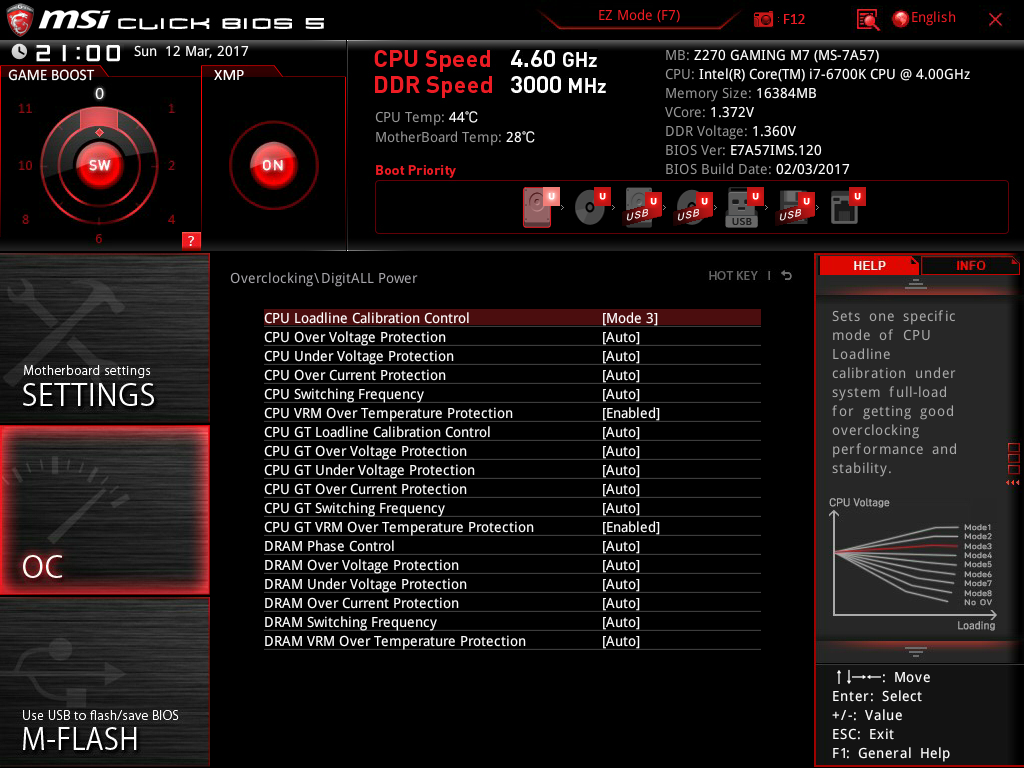Image resolution: width=1024 pixels, height=768 pixels.
Task: Click the time display 21:00
Action: (x=78, y=52)
